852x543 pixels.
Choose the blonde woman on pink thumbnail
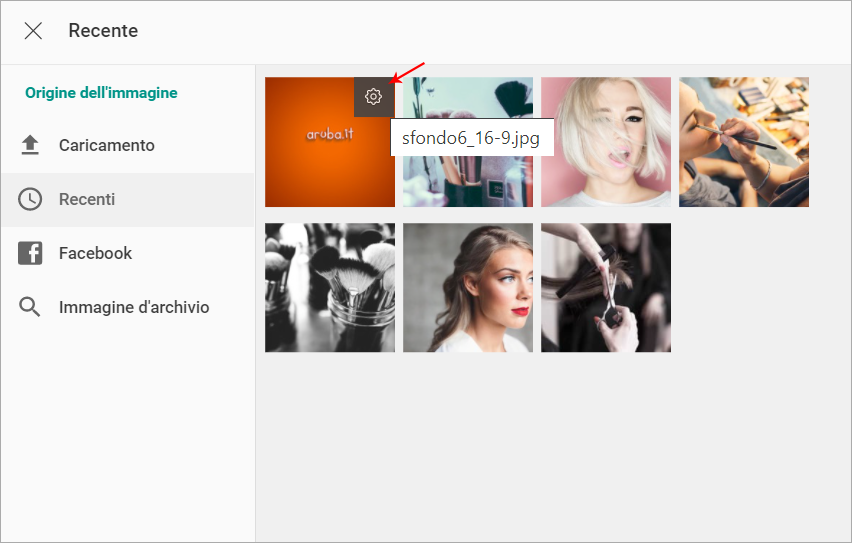point(606,142)
